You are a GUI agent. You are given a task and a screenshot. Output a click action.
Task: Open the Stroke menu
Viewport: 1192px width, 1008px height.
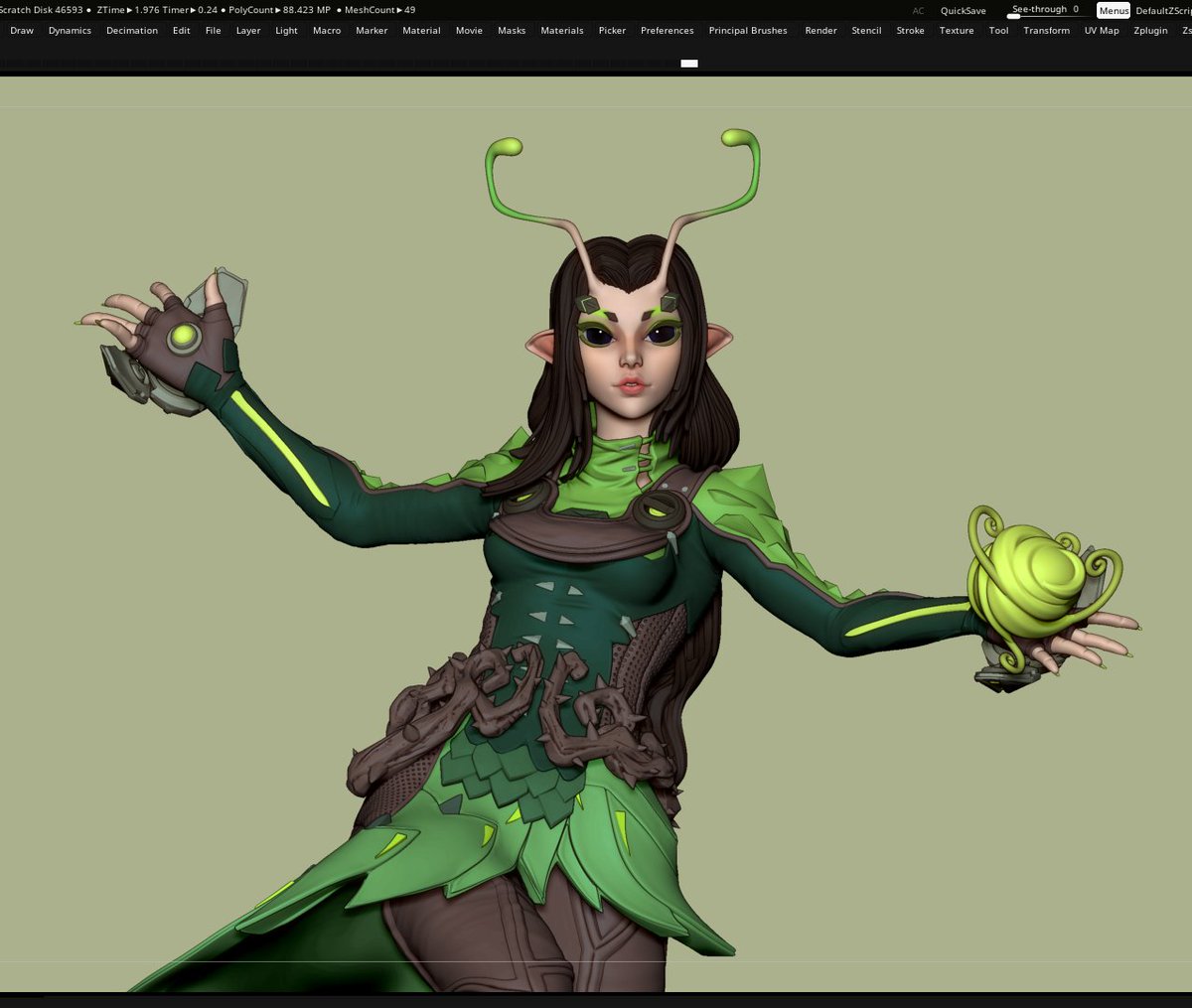911,31
